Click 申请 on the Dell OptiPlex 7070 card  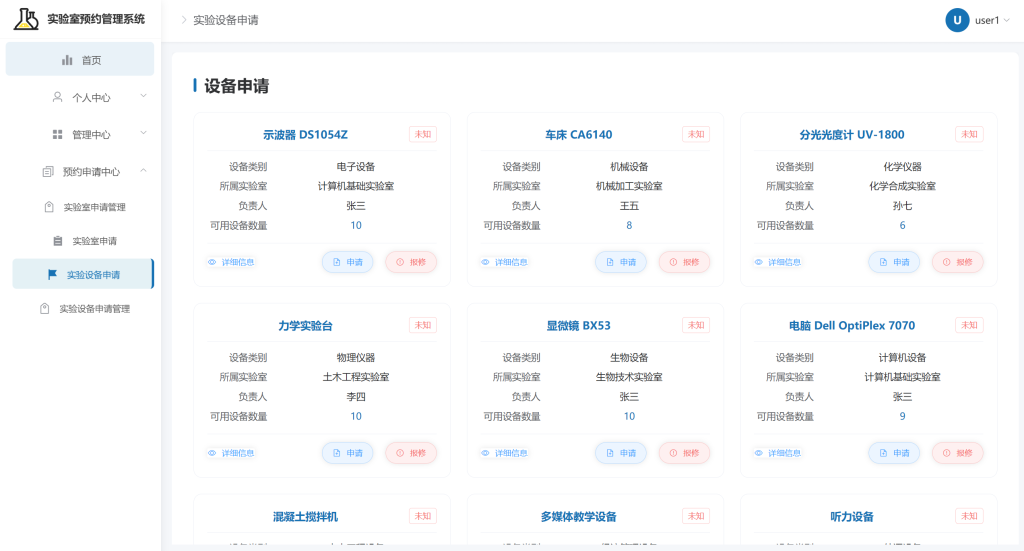click(x=894, y=452)
